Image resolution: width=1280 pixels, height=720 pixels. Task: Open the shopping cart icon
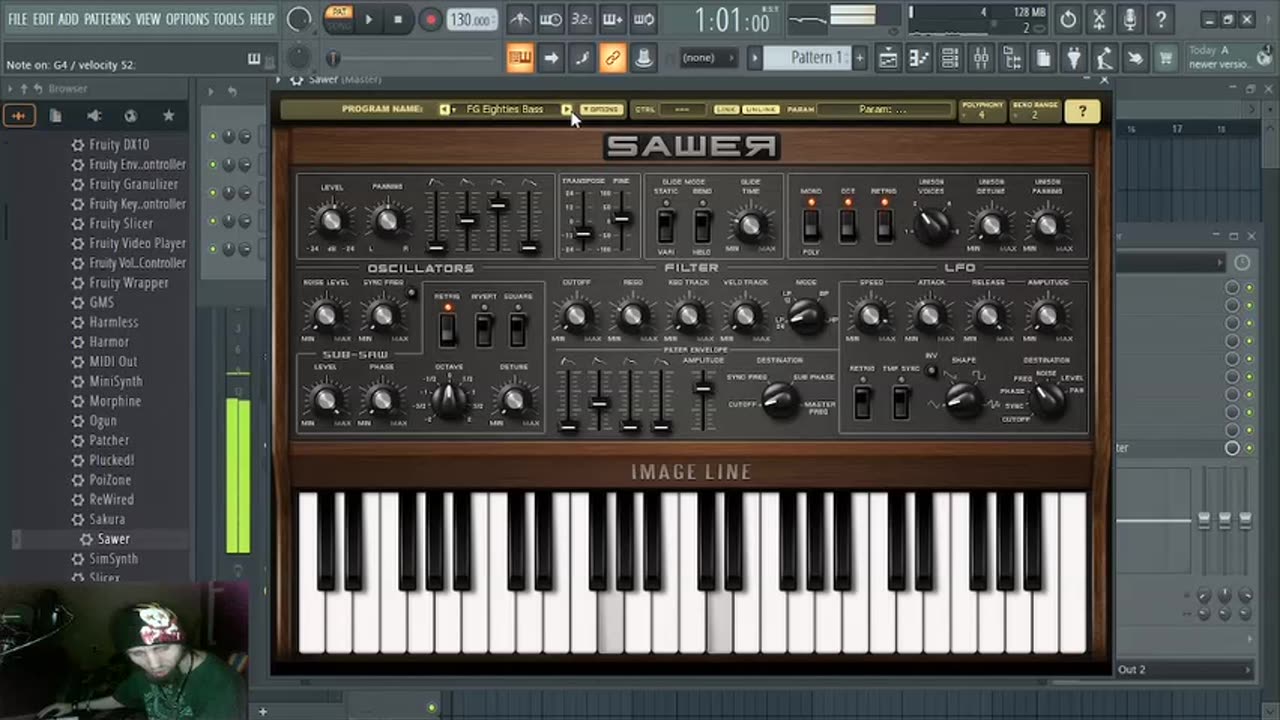pyautogui.click(x=1166, y=59)
